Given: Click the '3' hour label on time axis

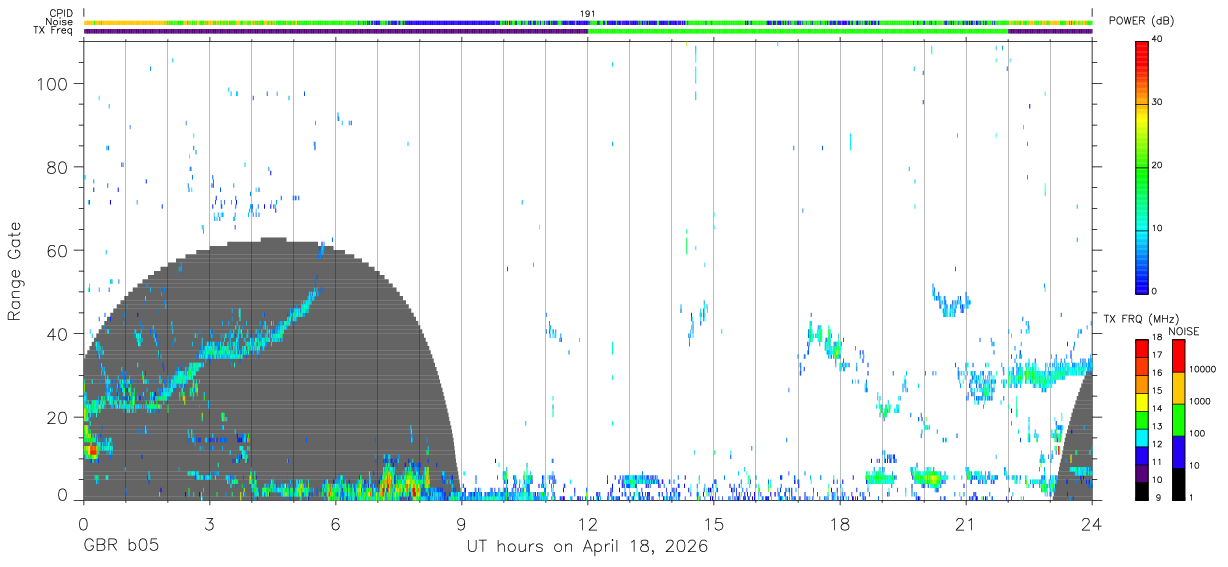Looking at the screenshot, I should (209, 524).
